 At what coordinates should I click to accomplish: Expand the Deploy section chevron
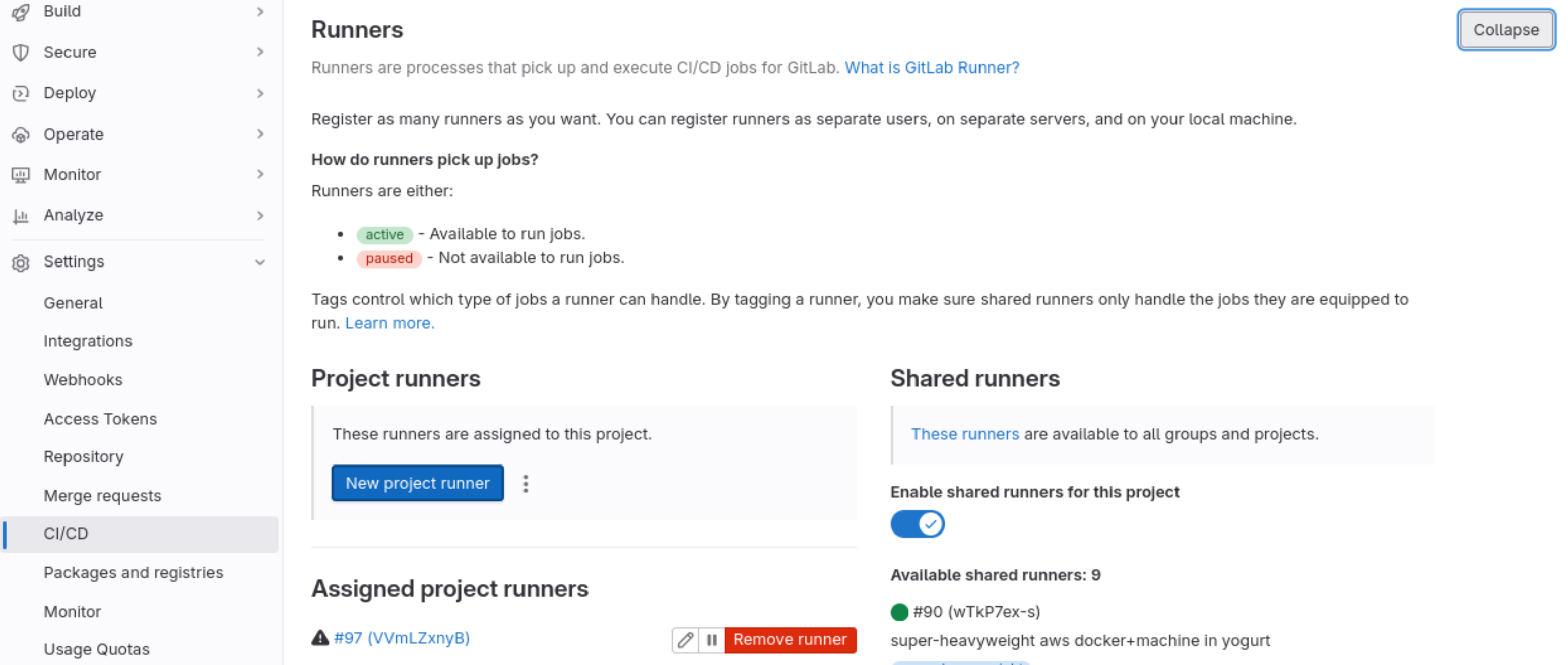260,94
